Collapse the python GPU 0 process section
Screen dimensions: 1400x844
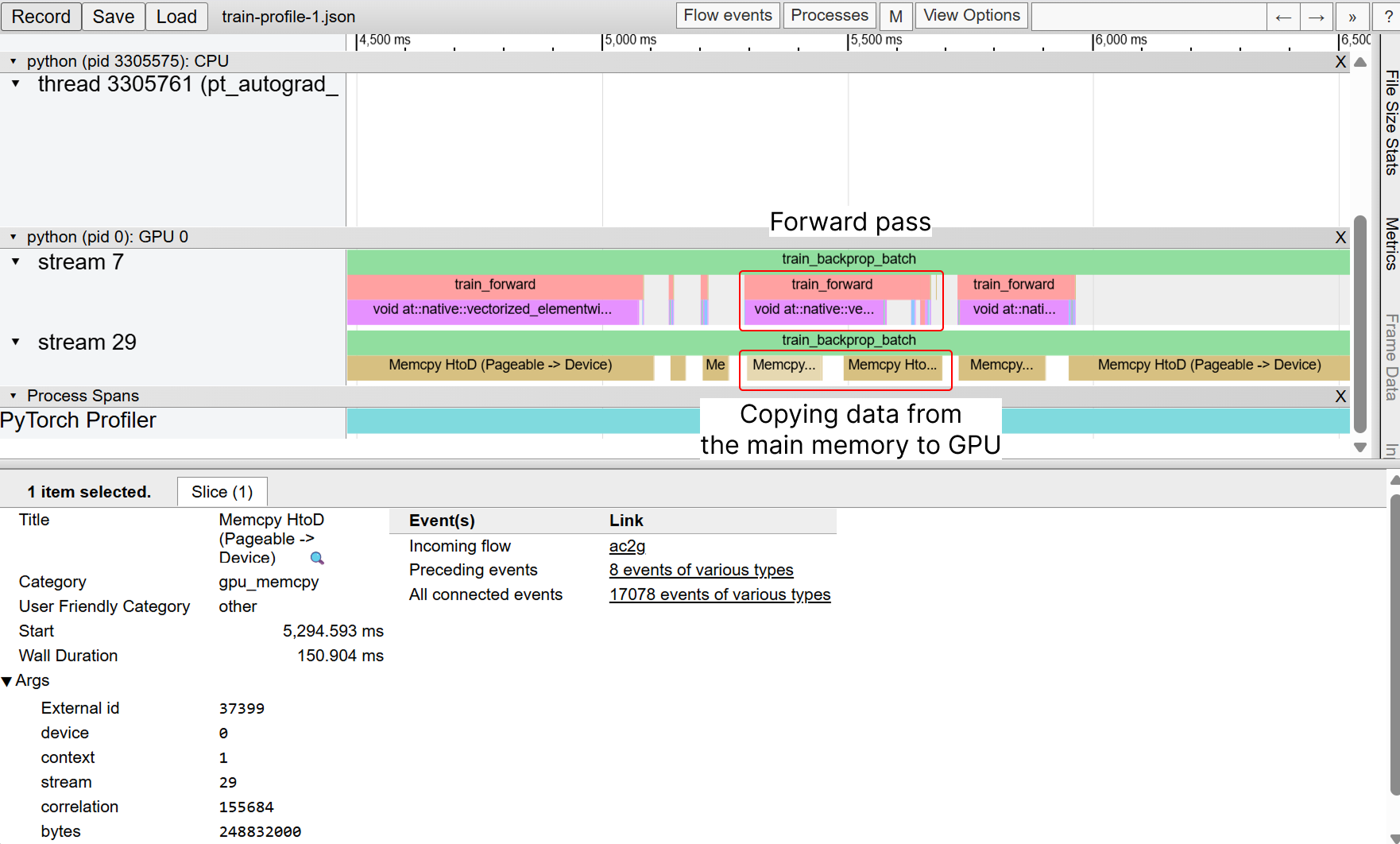13,237
